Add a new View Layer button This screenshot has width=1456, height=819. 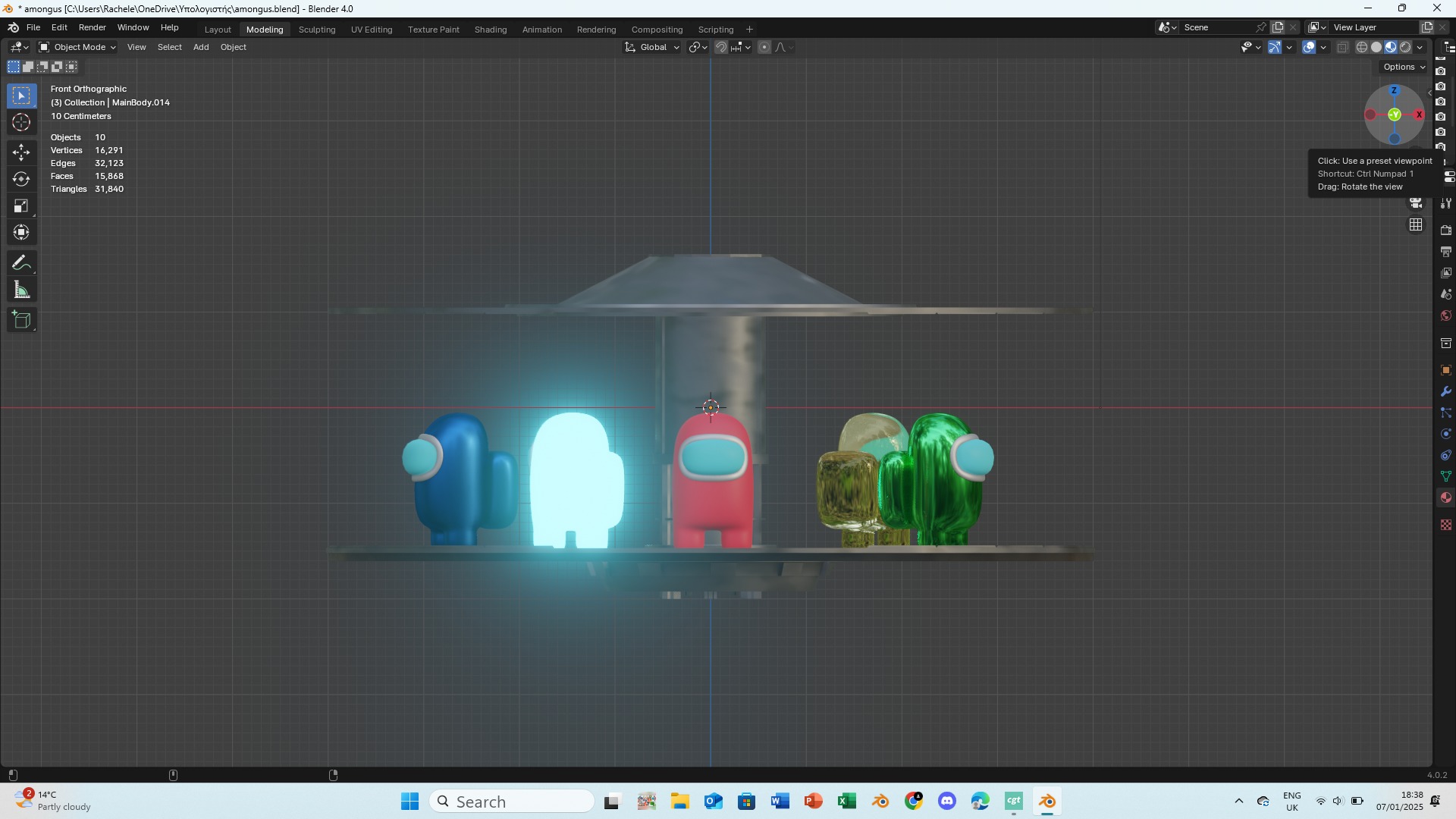click(1426, 27)
